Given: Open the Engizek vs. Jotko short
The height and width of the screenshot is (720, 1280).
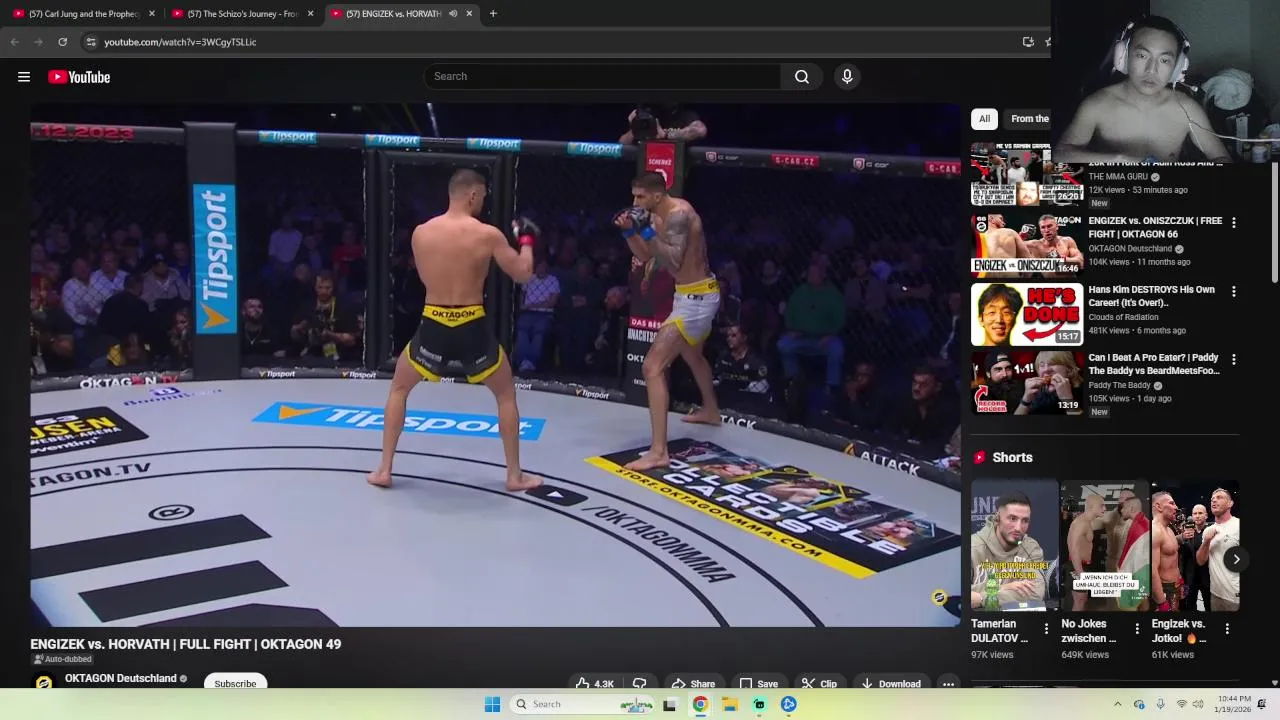Looking at the screenshot, I should coord(1195,546).
